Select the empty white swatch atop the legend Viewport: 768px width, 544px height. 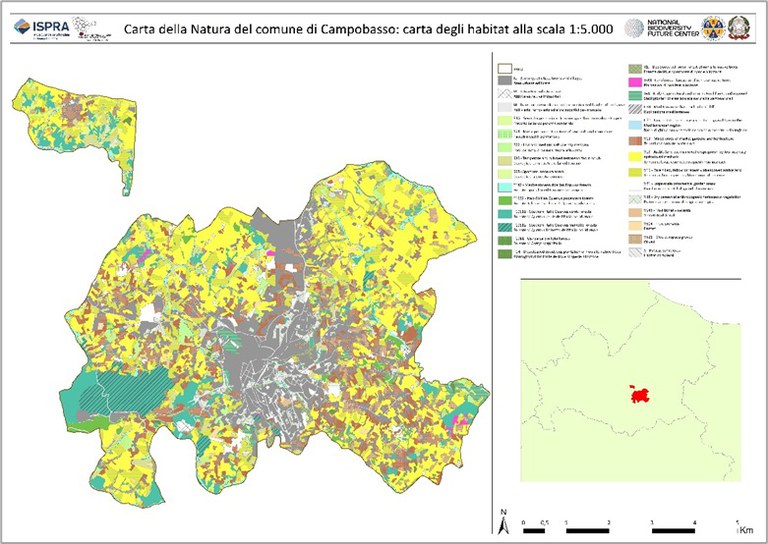[504, 66]
